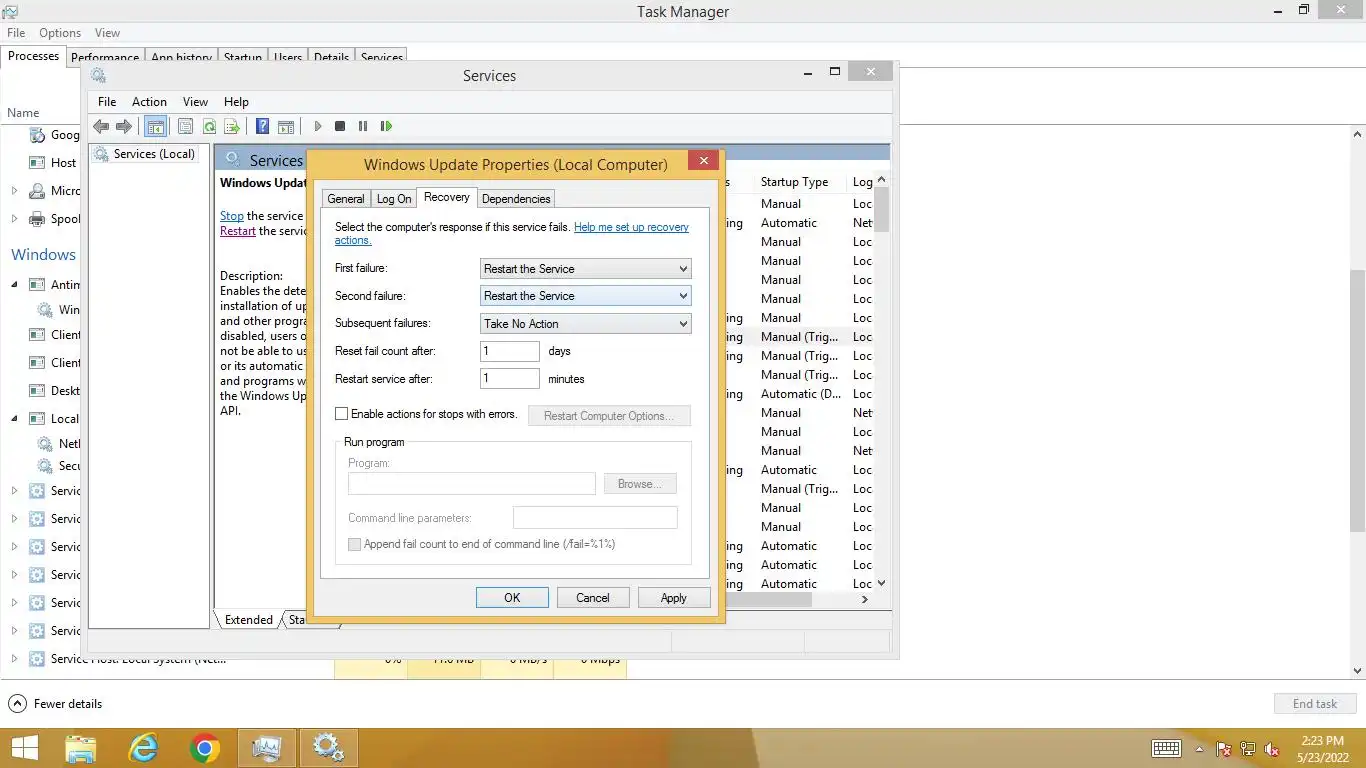
Task: Open the Help menu in Services
Action: click(236, 101)
